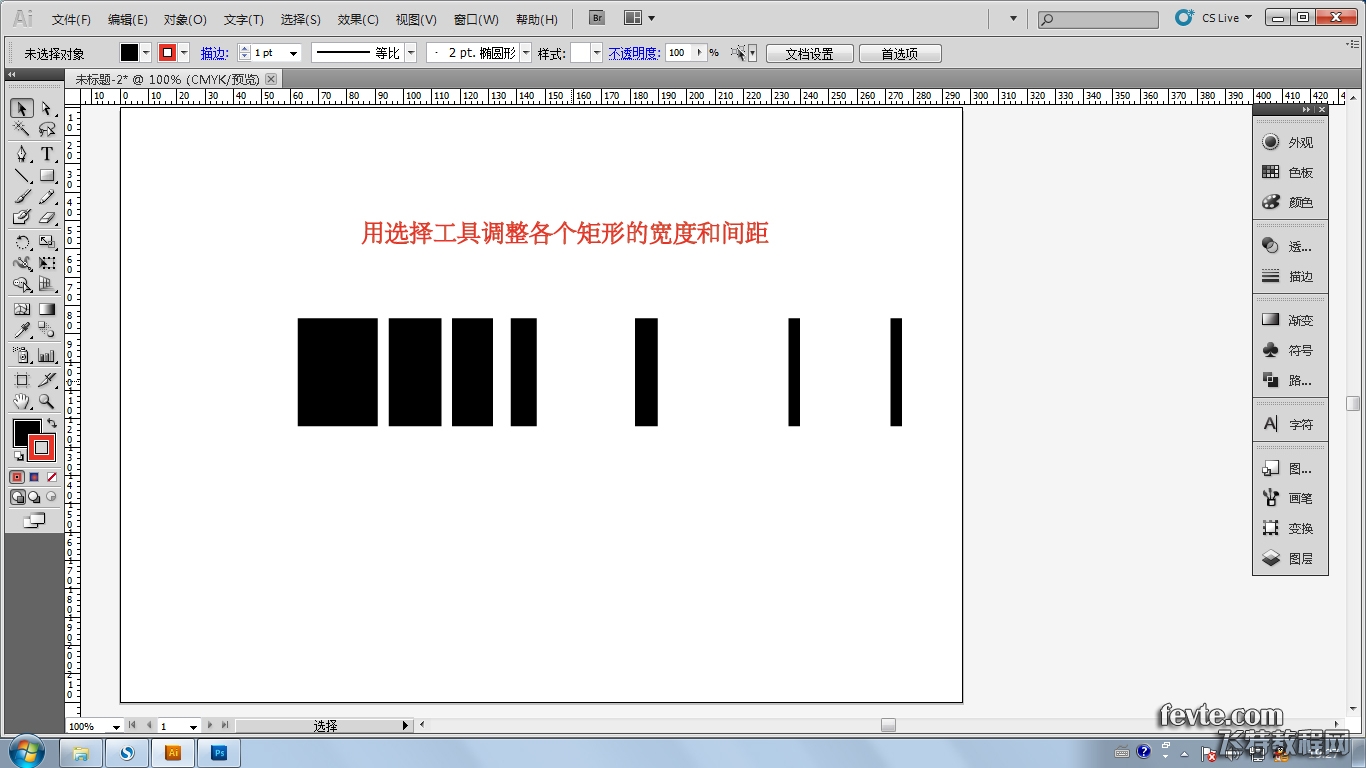Select the Gradient tool
This screenshot has height=768, width=1366.
tap(46, 310)
